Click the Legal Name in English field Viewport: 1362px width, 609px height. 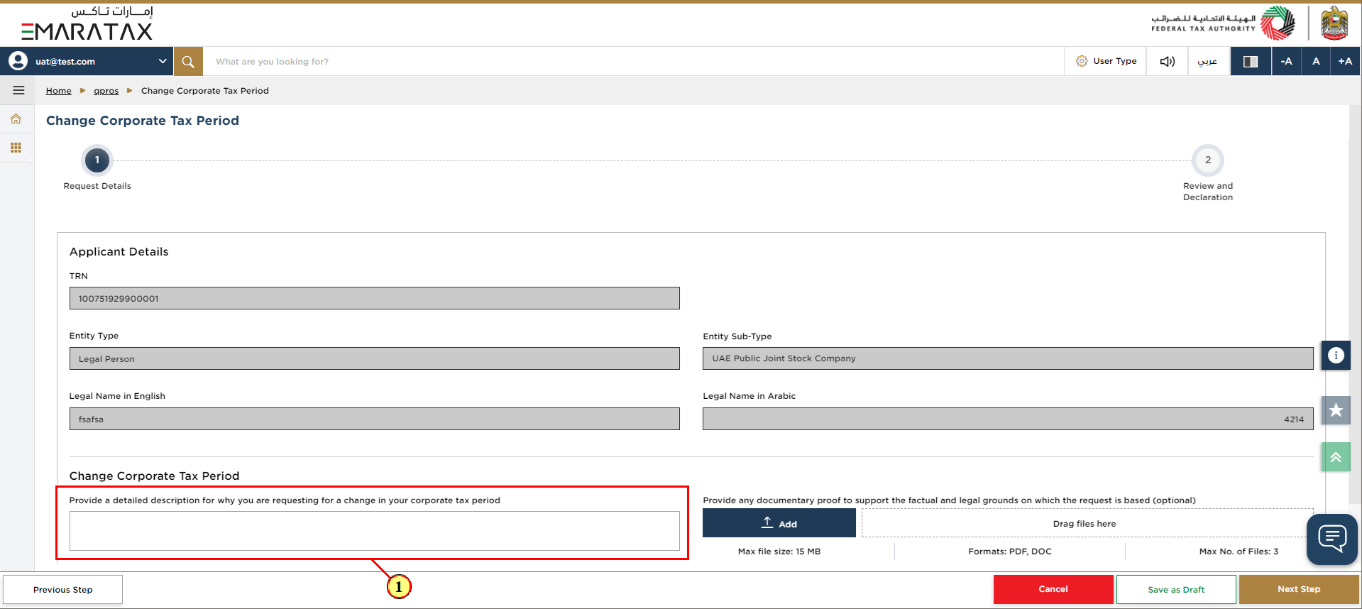[374, 418]
